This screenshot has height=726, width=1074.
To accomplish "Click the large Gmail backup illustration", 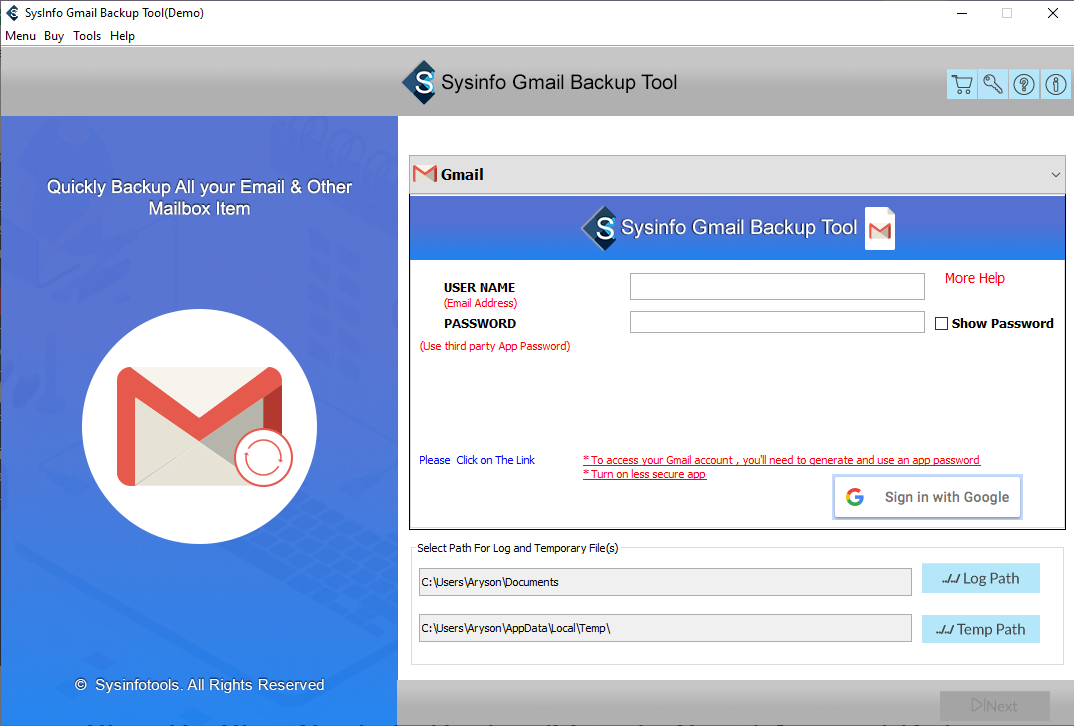I will point(199,426).
